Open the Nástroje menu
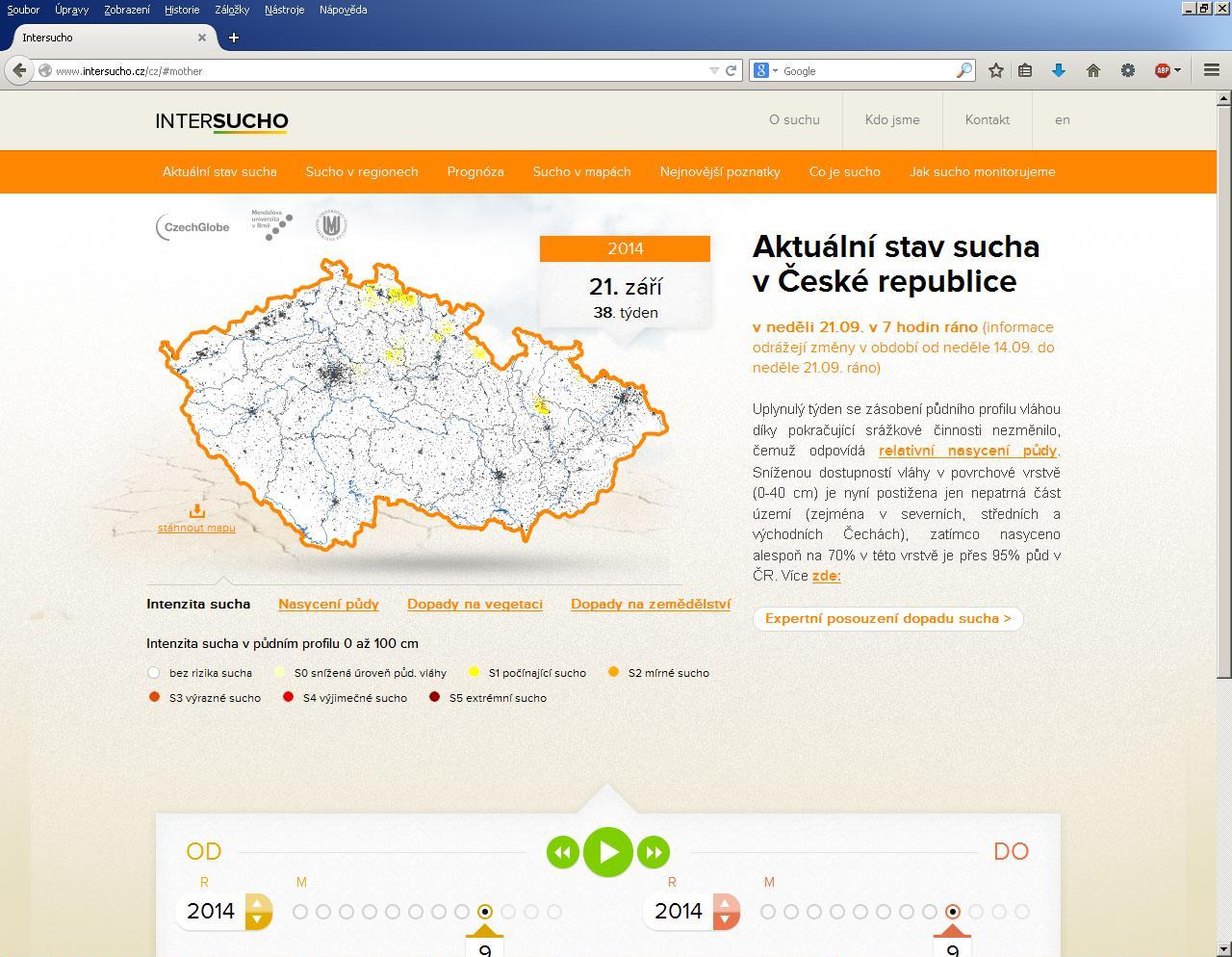The height and width of the screenshot is (957, 1232). (284, 10)
